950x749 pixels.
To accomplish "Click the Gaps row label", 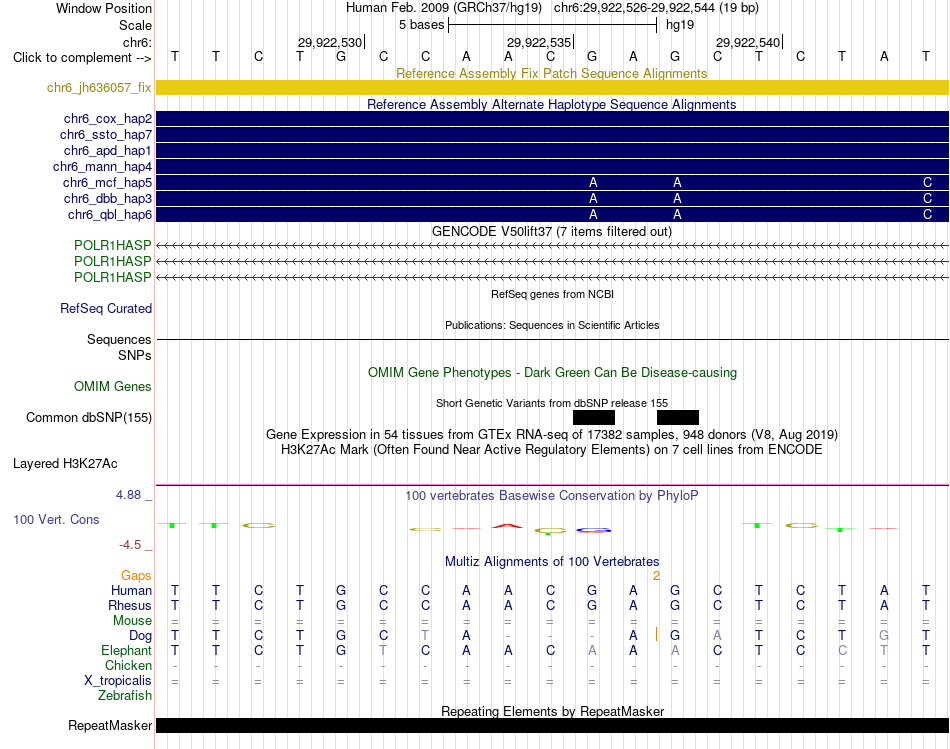I will (136, 576).
